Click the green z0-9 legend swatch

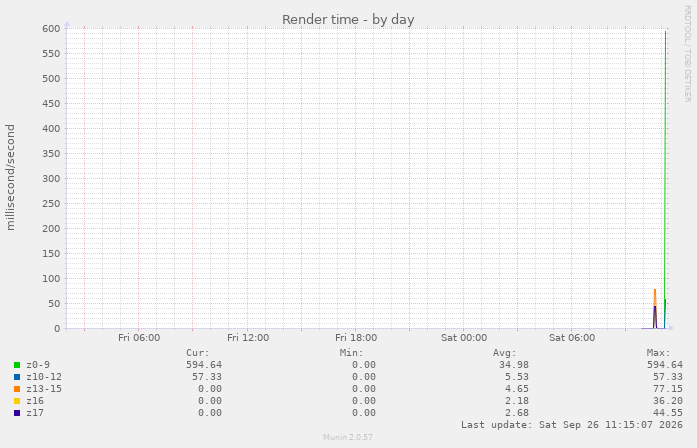coord(17,365)
